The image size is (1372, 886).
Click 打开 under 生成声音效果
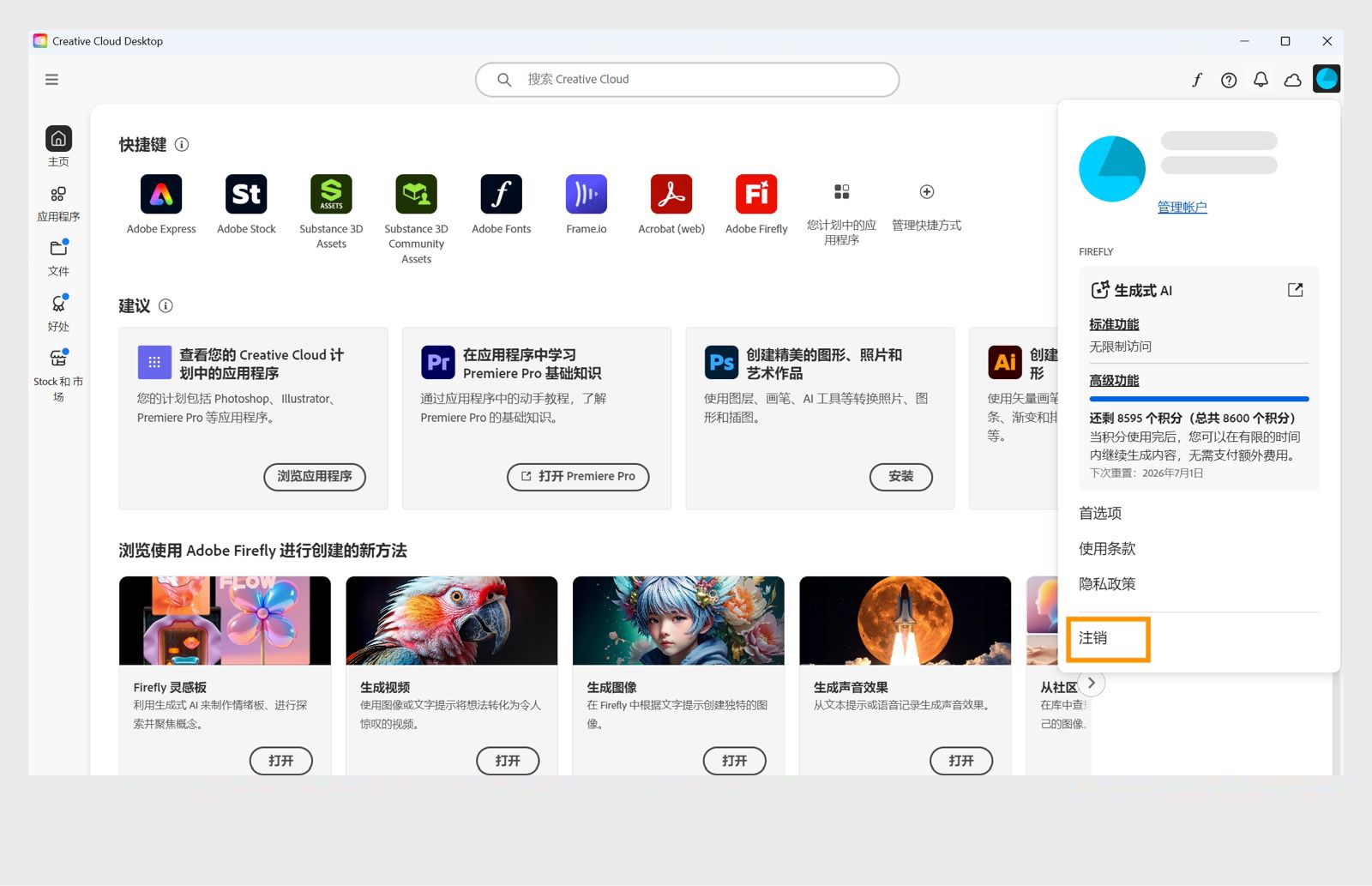[x=961, y=761]
